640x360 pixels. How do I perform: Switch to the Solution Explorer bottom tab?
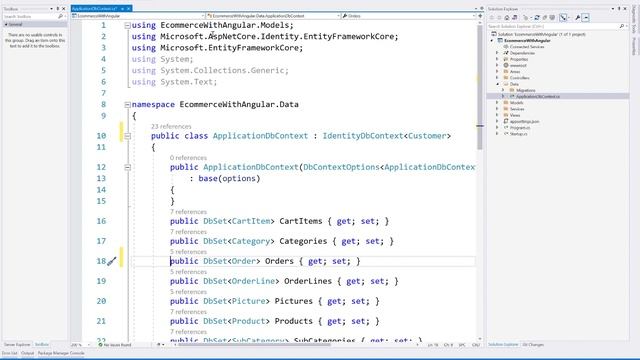click(503, 345)
